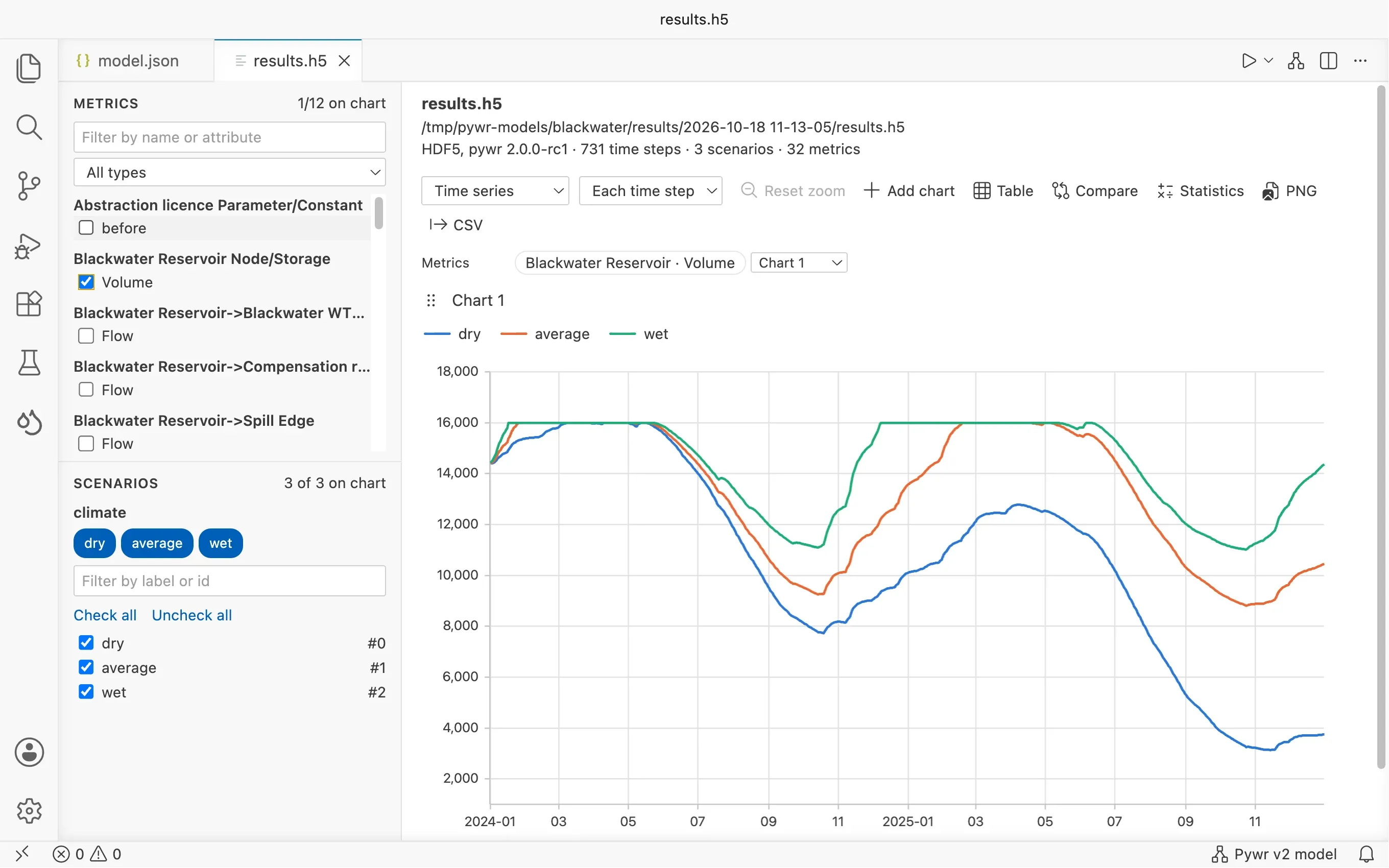Click the Filter by name or attribute field
This screenshot has height=868, width=1389.
coord(230,137)
